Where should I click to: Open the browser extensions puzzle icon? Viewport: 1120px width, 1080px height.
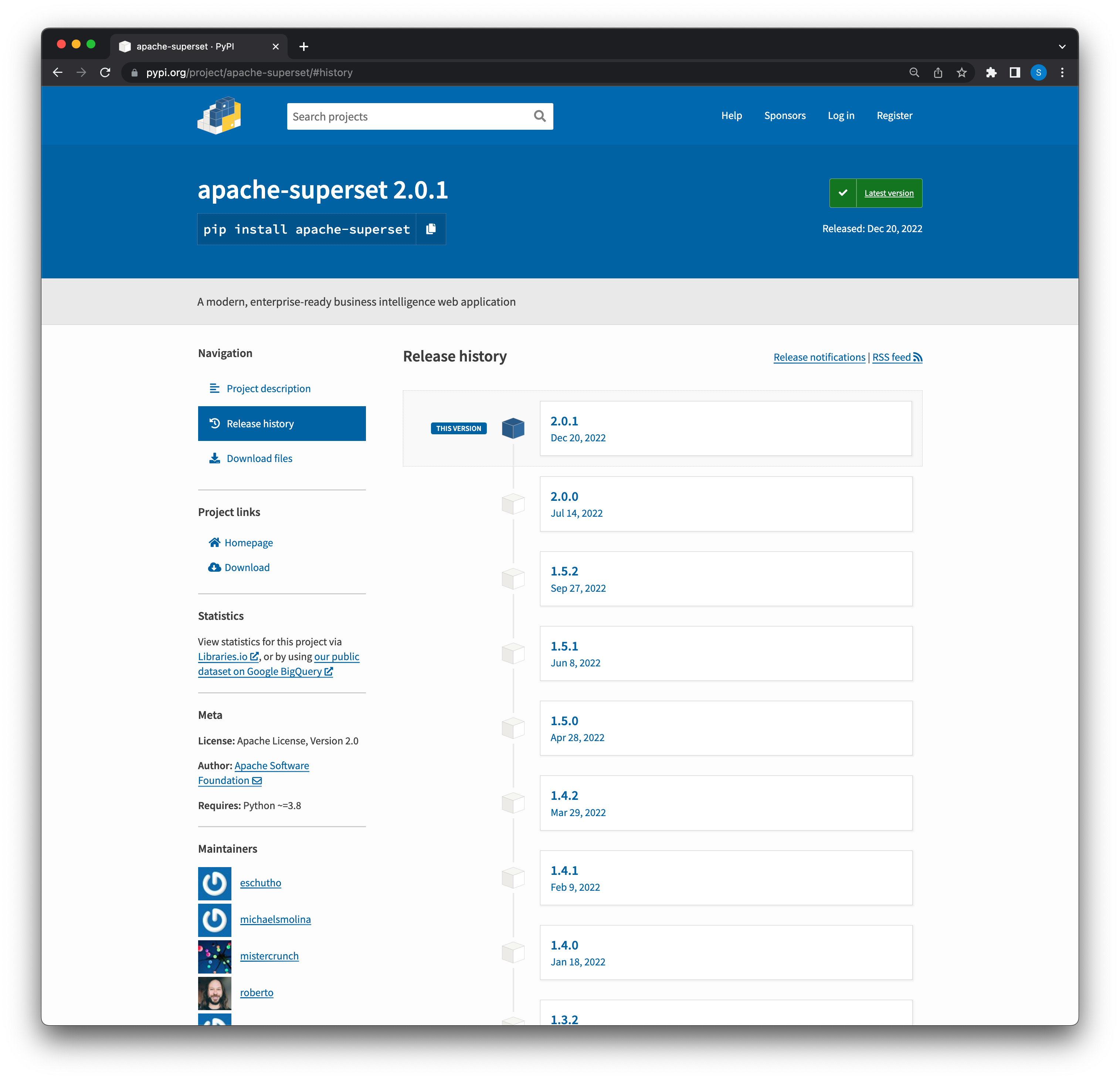click(991, 72)
